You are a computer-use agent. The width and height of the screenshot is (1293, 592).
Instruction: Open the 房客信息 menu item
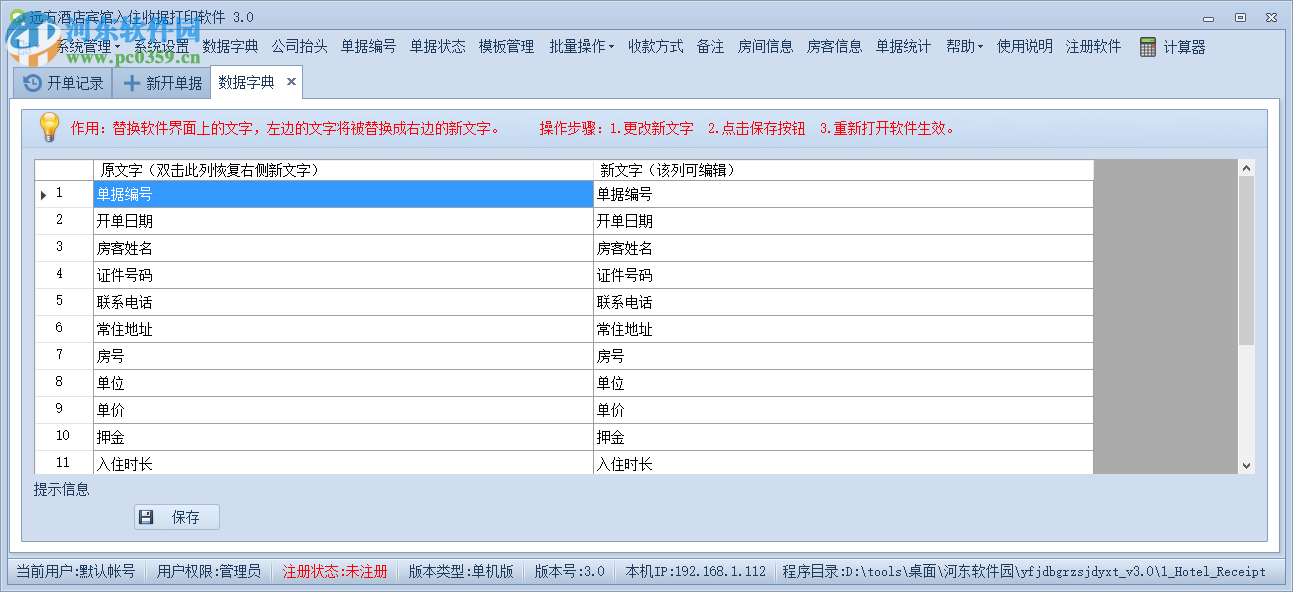834,46
